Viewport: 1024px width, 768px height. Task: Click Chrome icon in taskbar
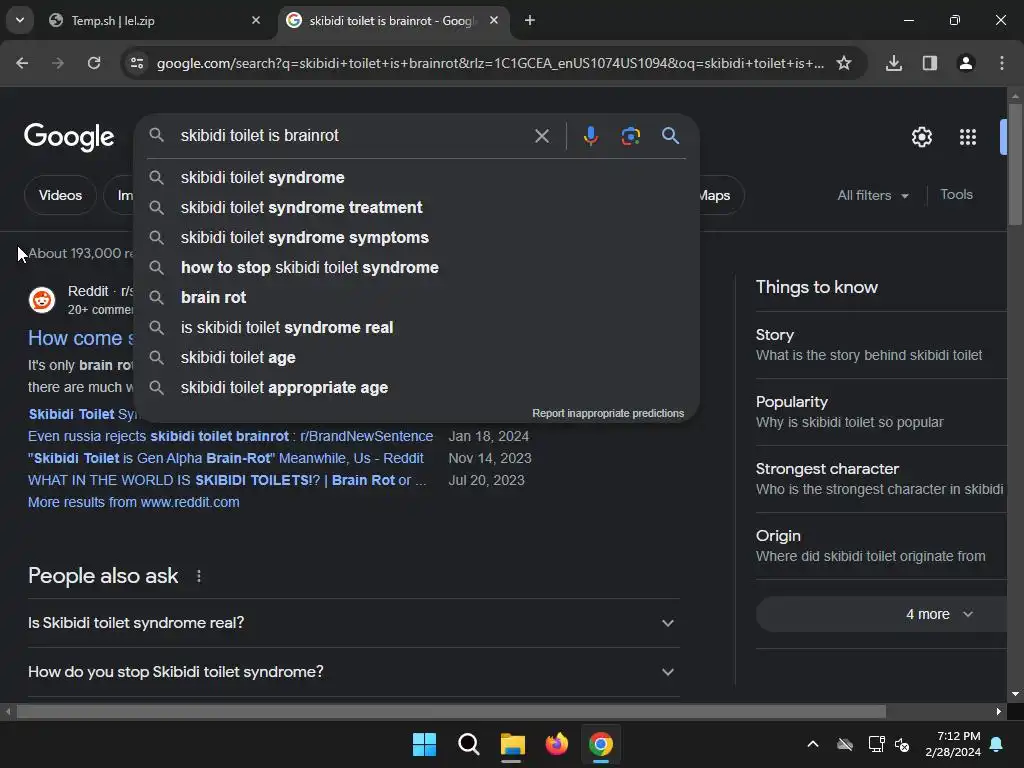click(601, 744)
